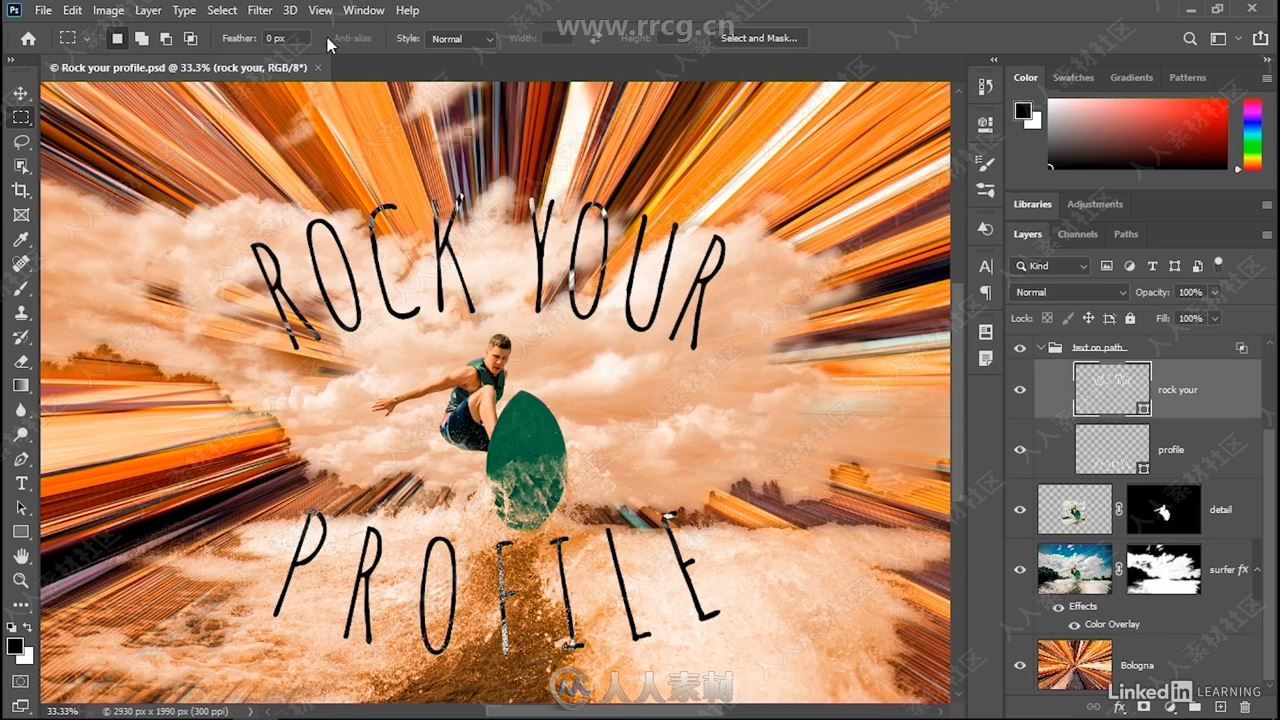Open the marquee tool preset picker arrow
Viewport: 1280px width, 720px height.
(87, 39)
